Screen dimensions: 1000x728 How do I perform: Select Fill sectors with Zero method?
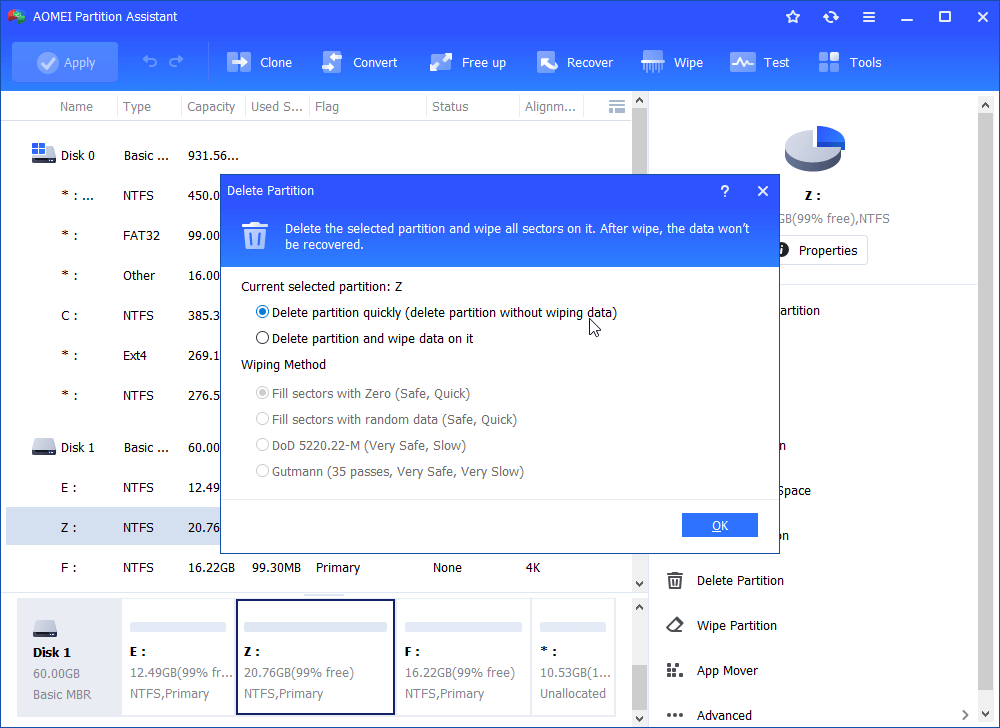(x=362, y=393)
